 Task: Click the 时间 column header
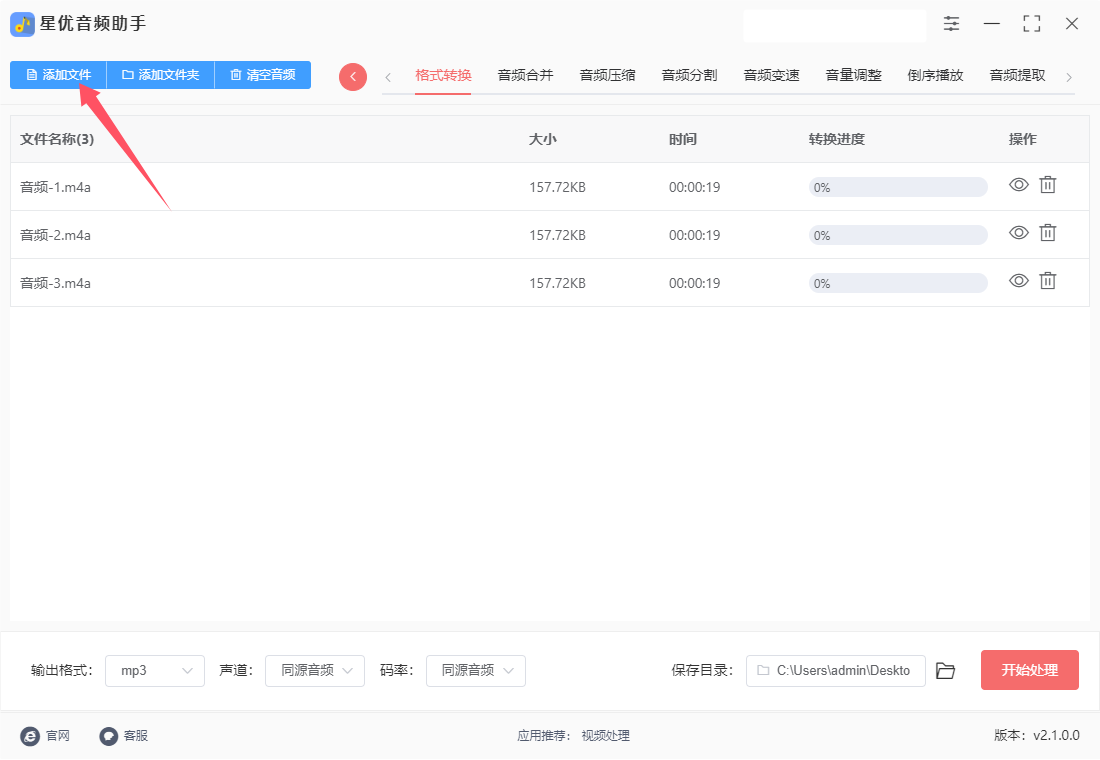pos(683,139)
